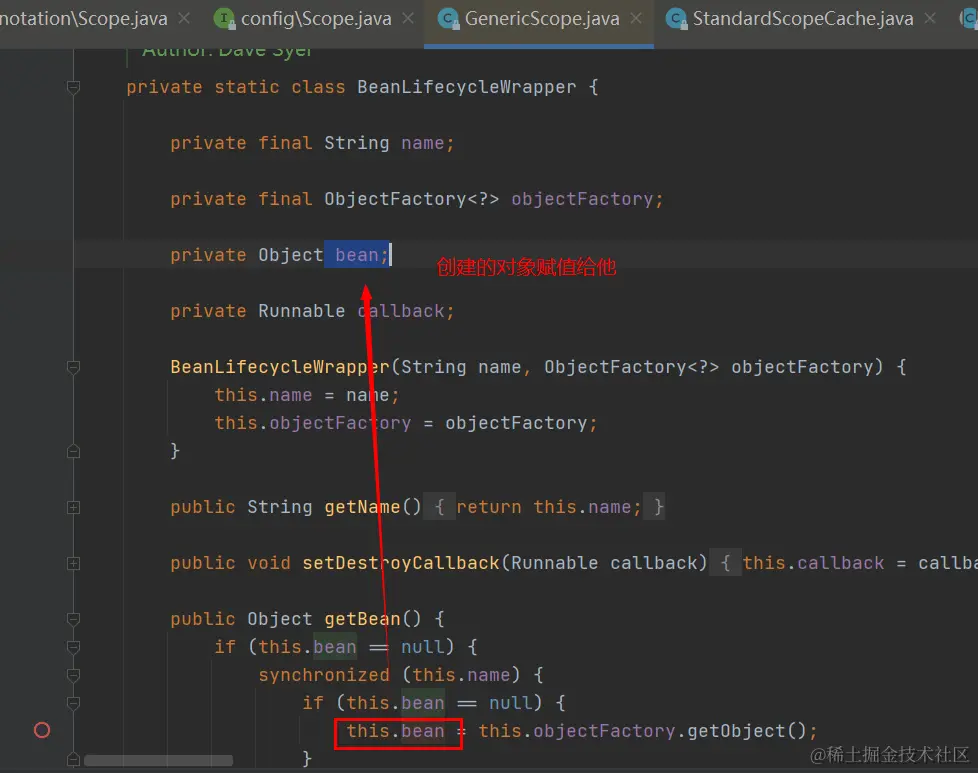978x773 pixels.
Task: Collapse the synchronized (this.name) block
Action: click(73, 675)
